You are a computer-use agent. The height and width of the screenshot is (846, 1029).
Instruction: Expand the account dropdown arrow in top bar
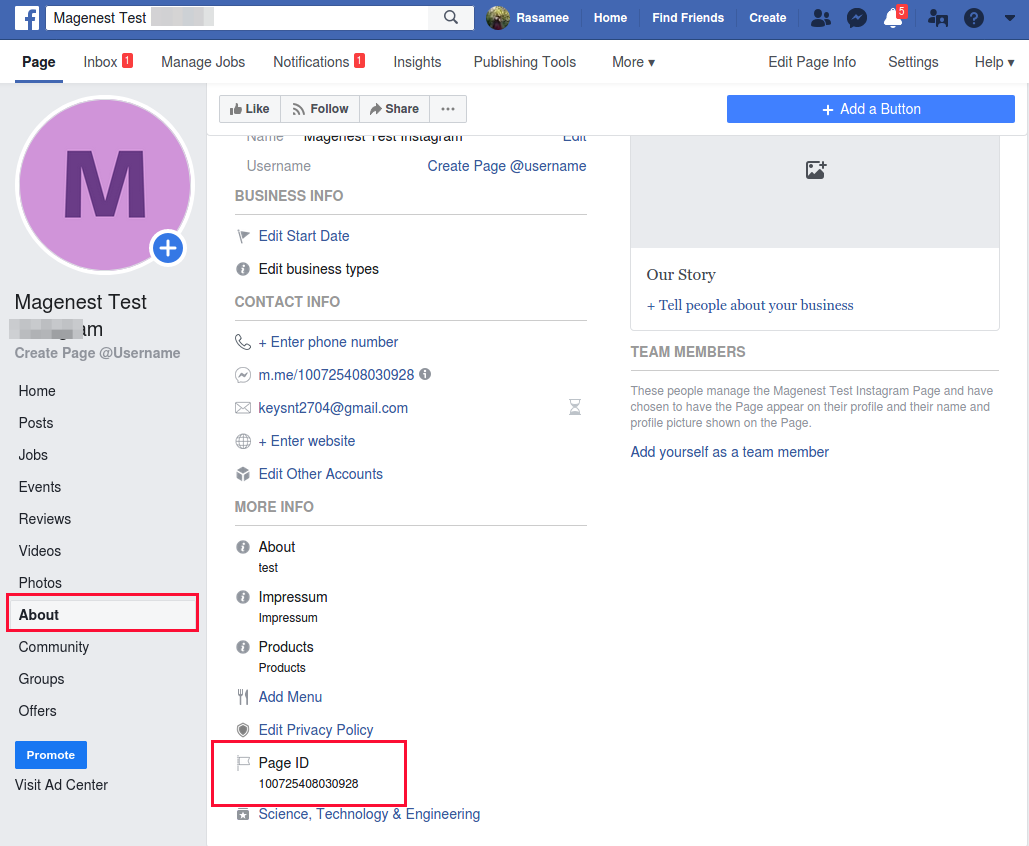1009,18
